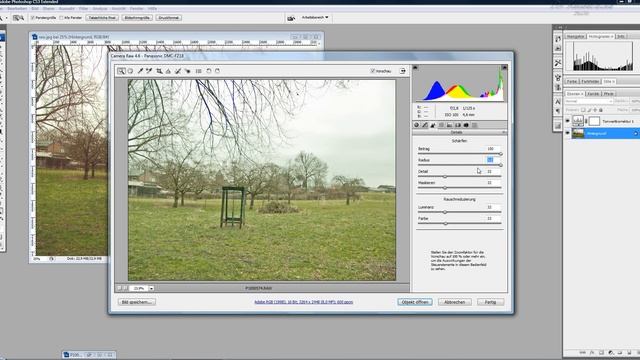Toggle the Alle Fenster checkbox
The image size is (640, 360).
tap(61, 18)
